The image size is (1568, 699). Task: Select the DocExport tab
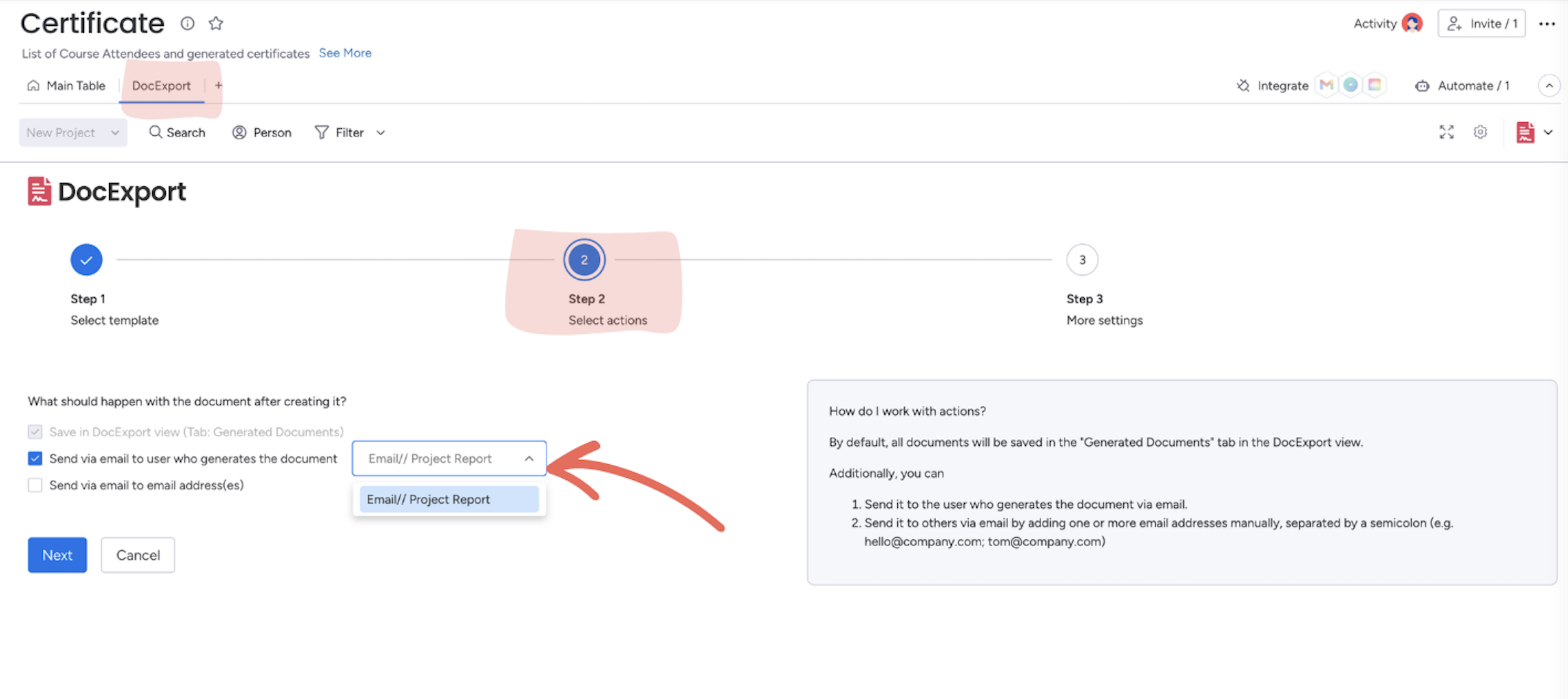[x=161, y=85]
